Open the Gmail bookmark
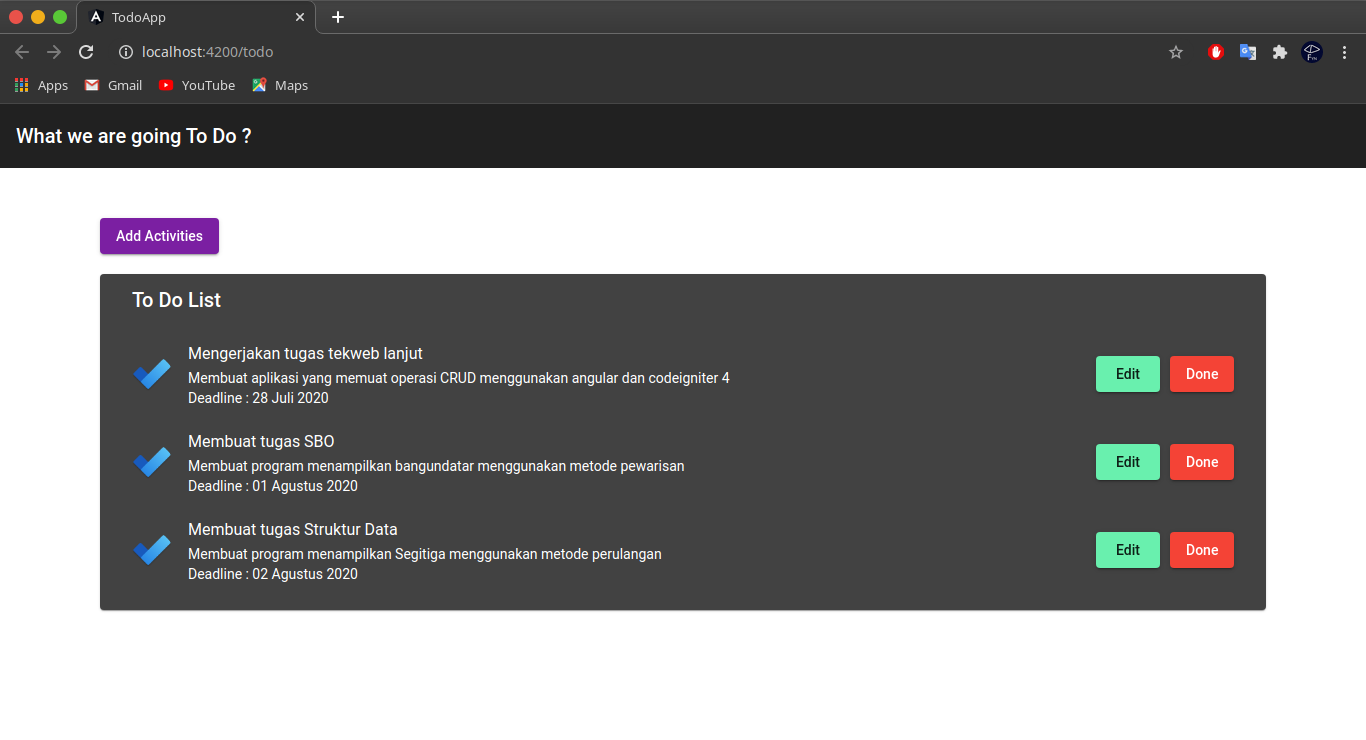Viewport: 1366px width, 740px height. click(x=113, y=85)
